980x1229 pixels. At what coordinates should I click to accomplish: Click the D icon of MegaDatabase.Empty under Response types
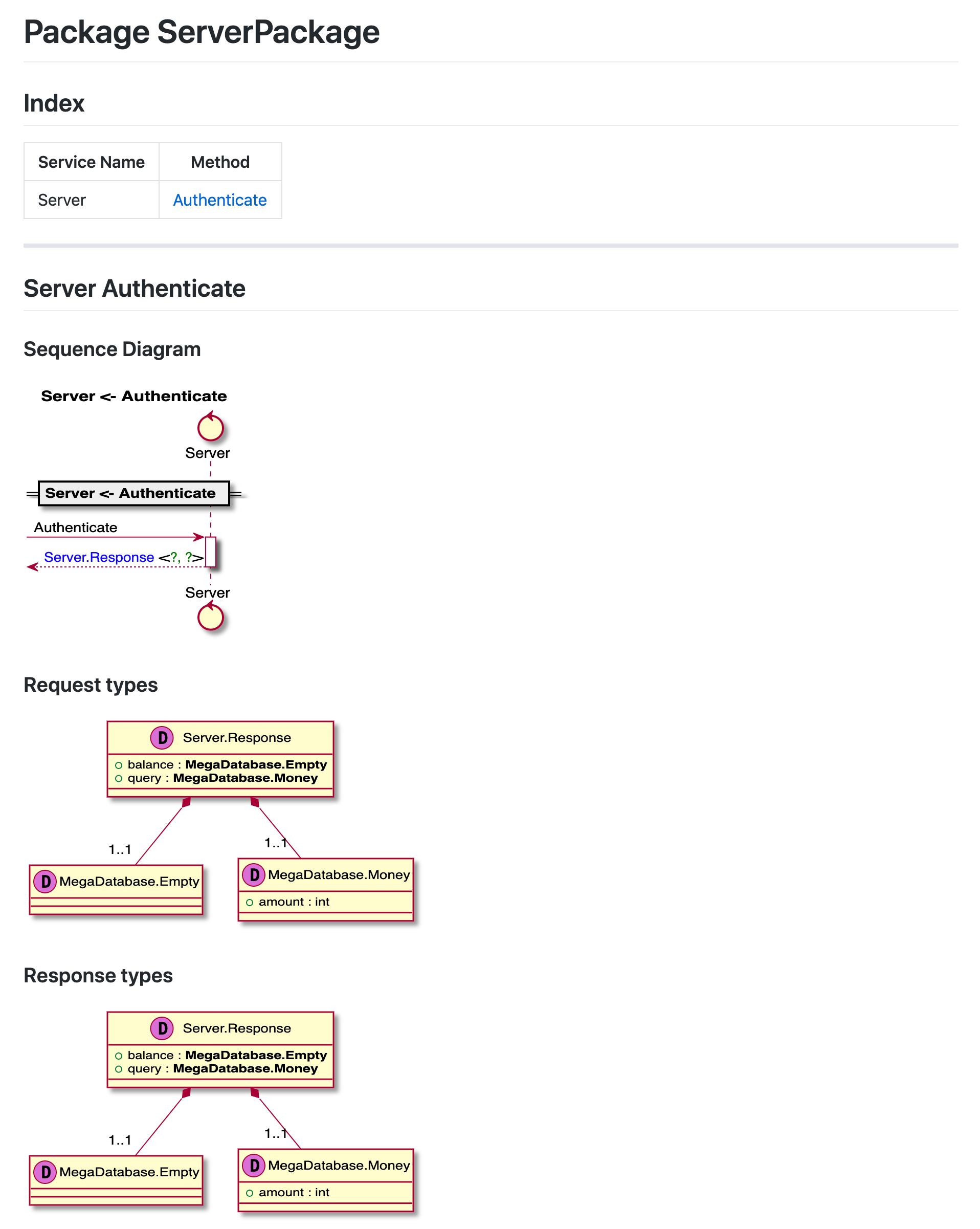(x=45, y=1172)
